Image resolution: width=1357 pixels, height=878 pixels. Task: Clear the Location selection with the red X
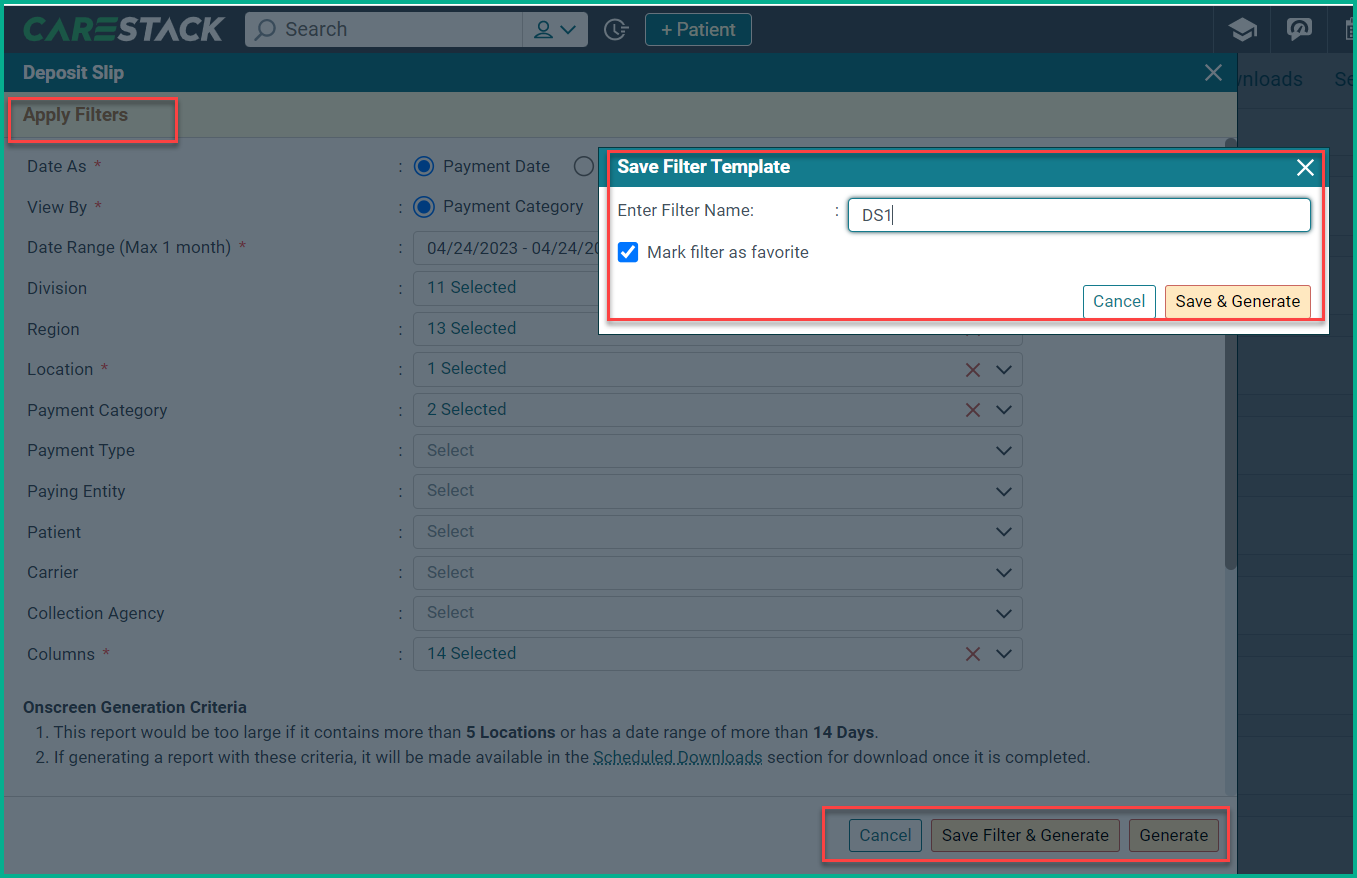click(973, 369)
